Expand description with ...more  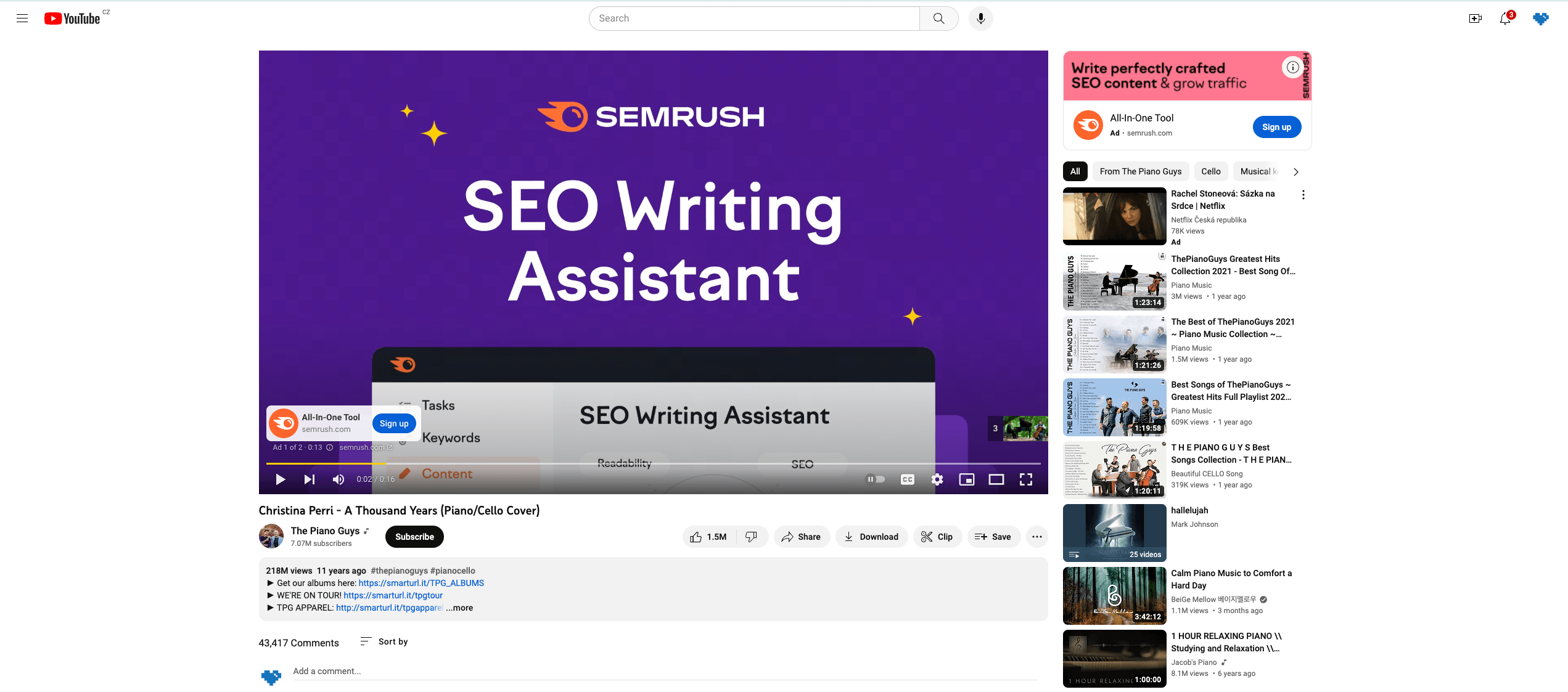459,608
